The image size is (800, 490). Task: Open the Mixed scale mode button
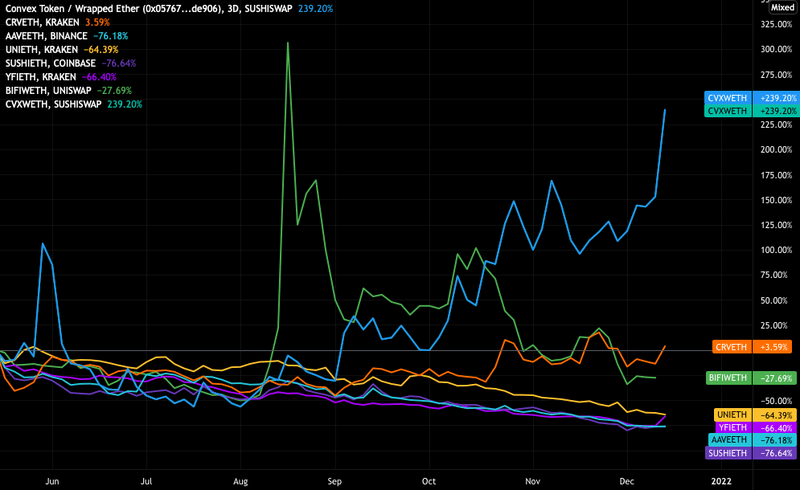tap(782, 8)
